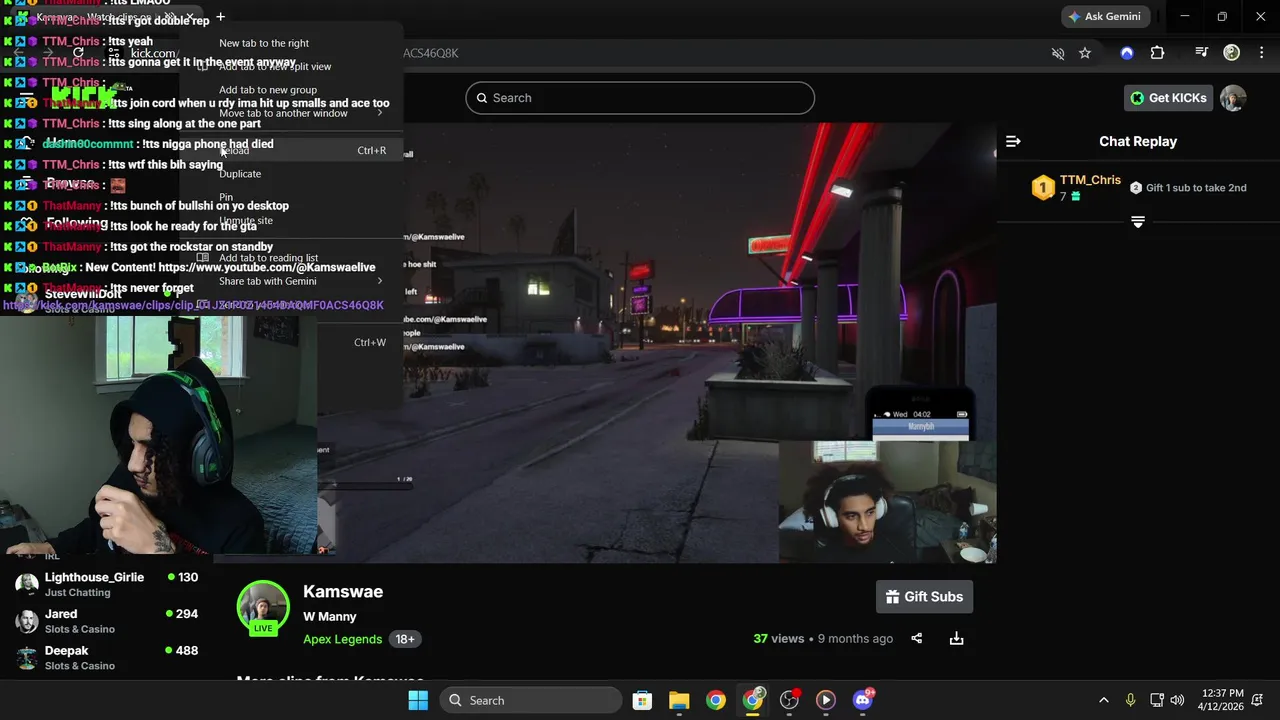
Task: Open the clock showing 12:37 PM
Action: 1221,700
